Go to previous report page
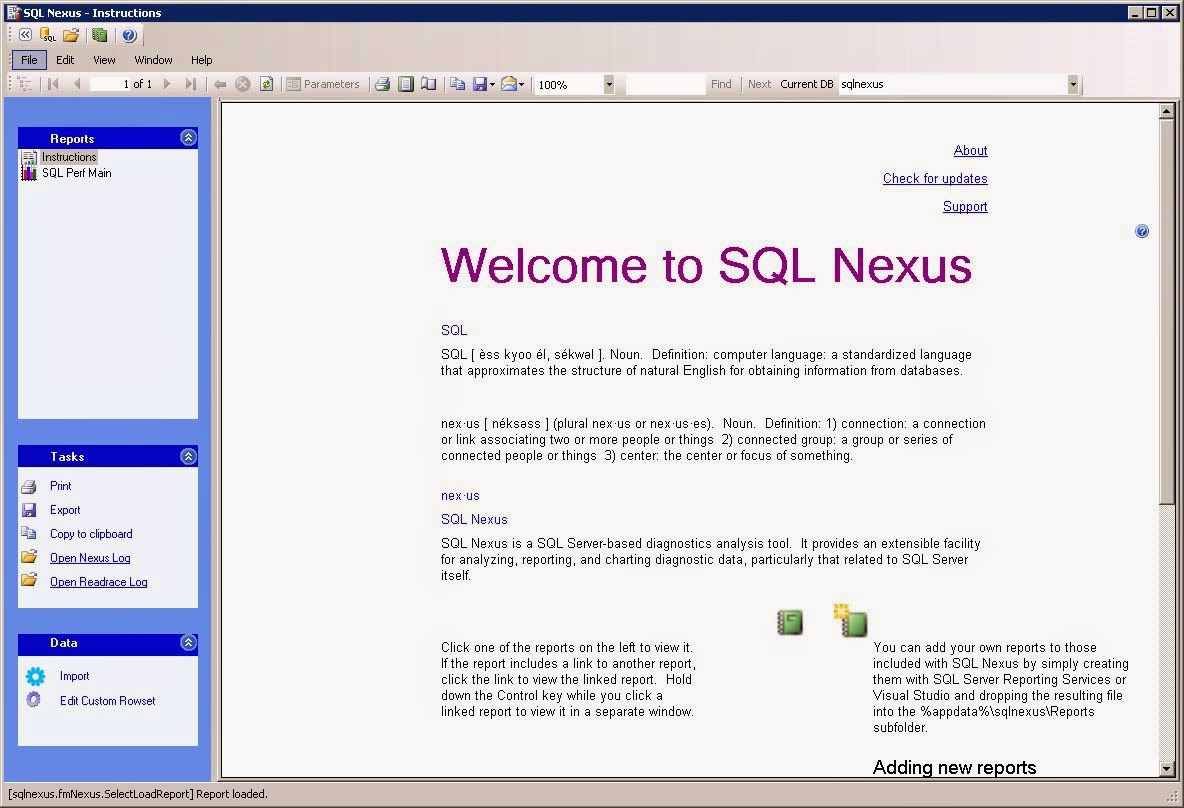The image size is (1184, 808). pos(76,84)
